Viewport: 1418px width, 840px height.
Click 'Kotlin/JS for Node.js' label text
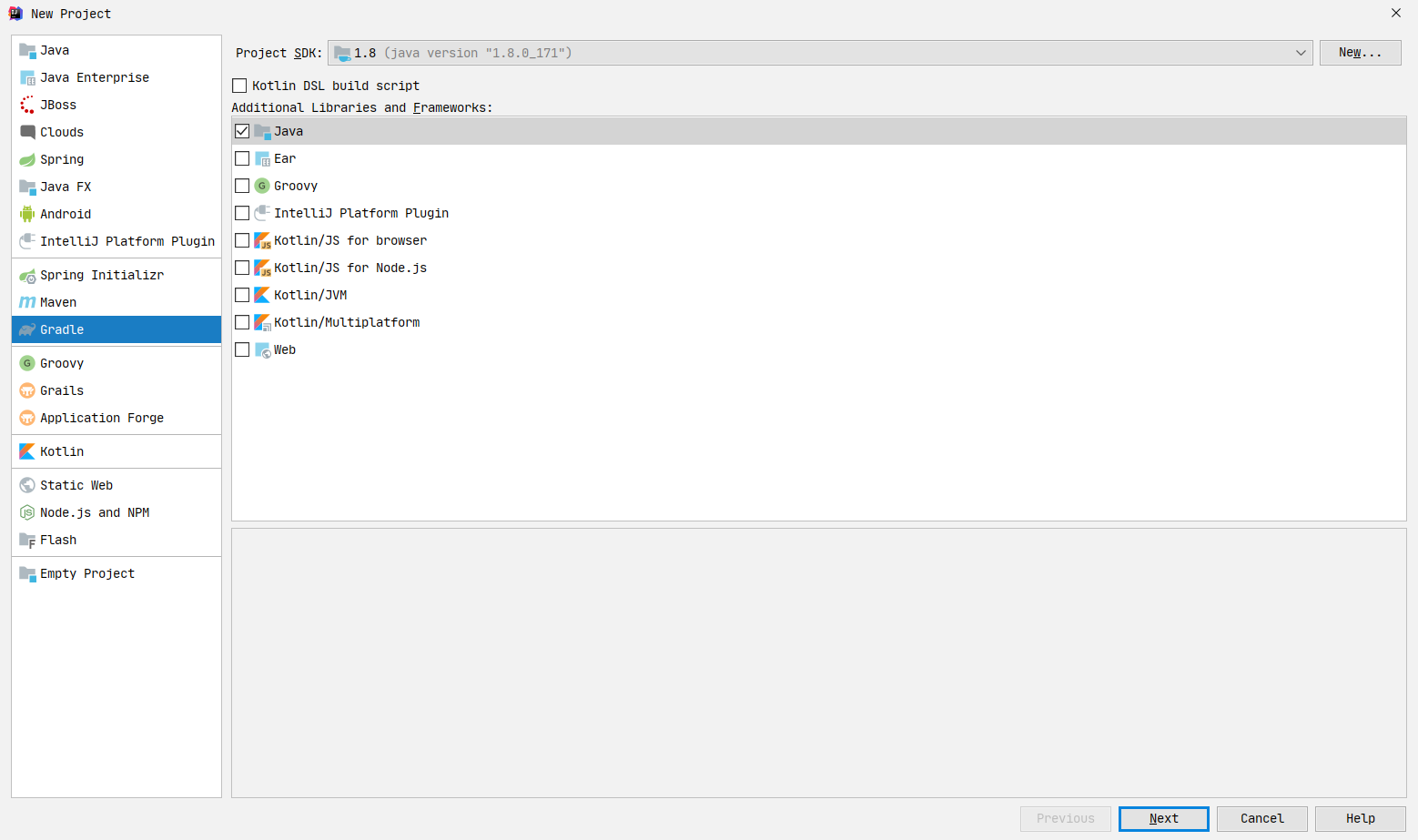[350, 268]
